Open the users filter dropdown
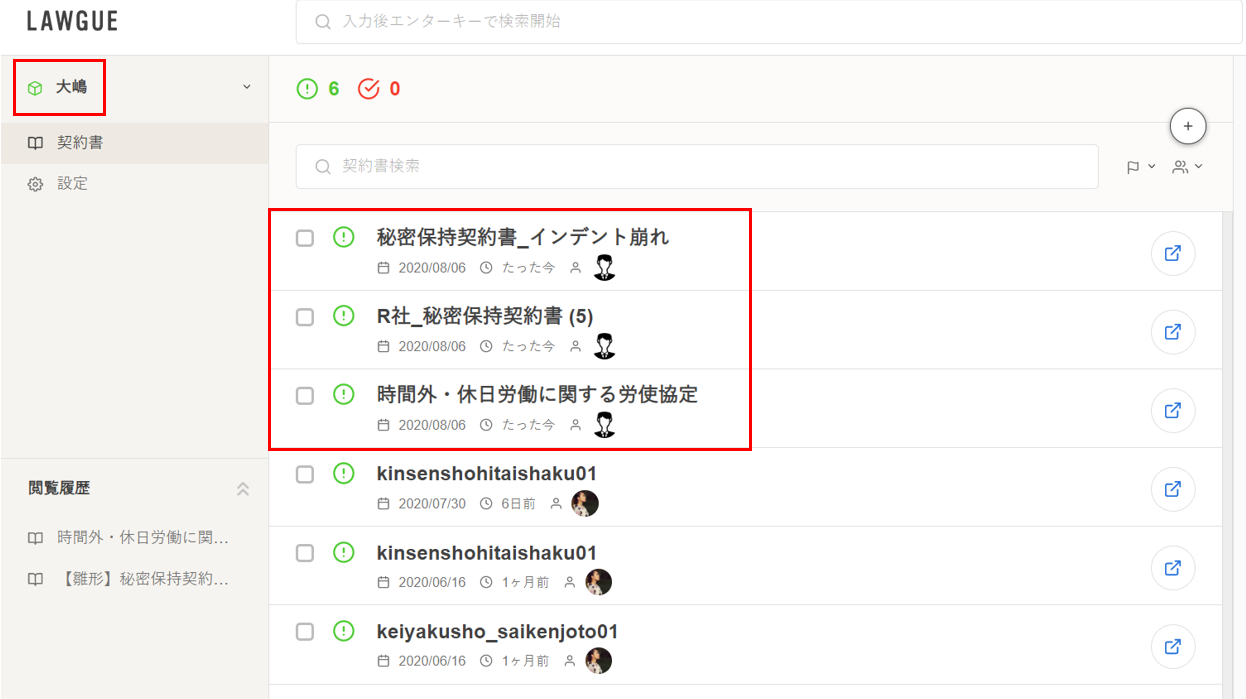The image size is (1246, 699). (x=1188, y=167)
